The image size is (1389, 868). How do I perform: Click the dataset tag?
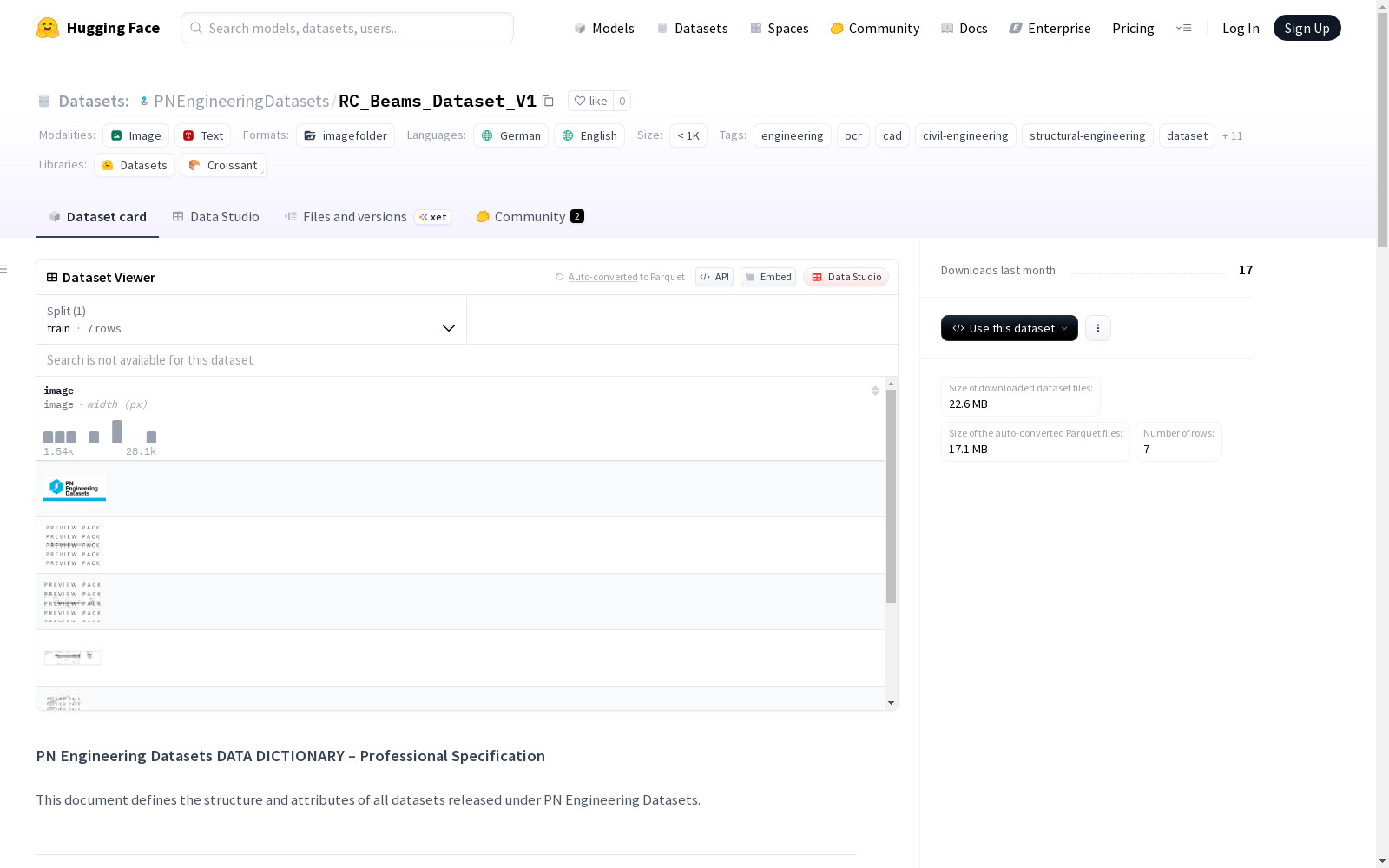pos(1187,135)
